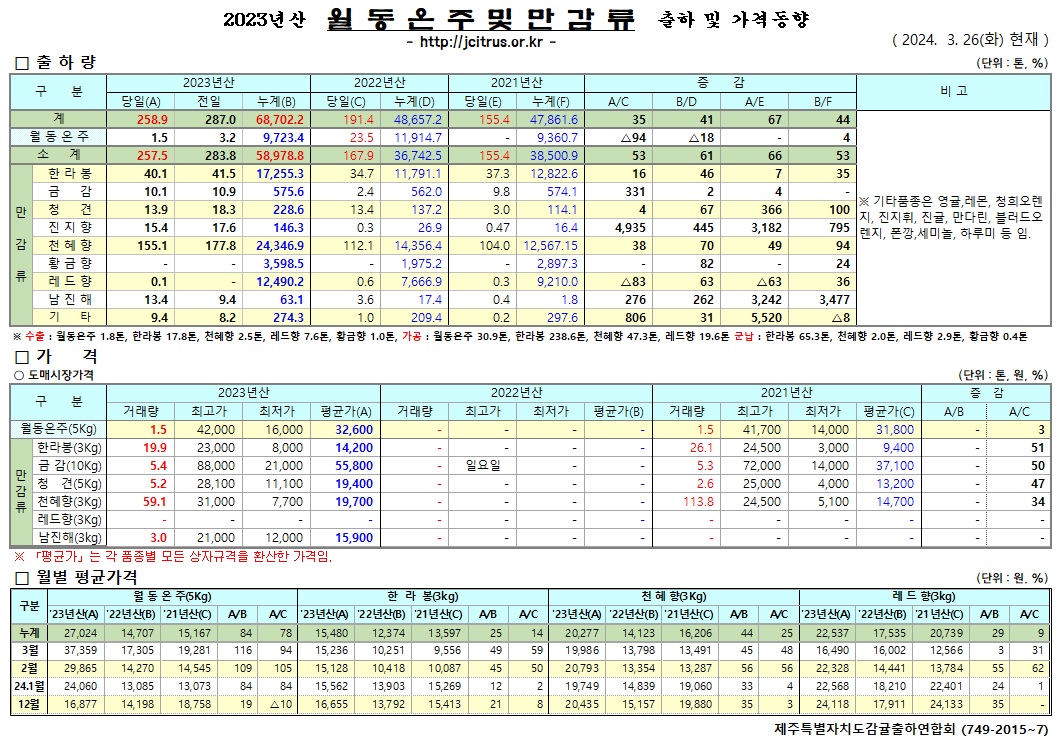
Task: Click the square marker beside 가격 heading
Action: click(20, 356)
